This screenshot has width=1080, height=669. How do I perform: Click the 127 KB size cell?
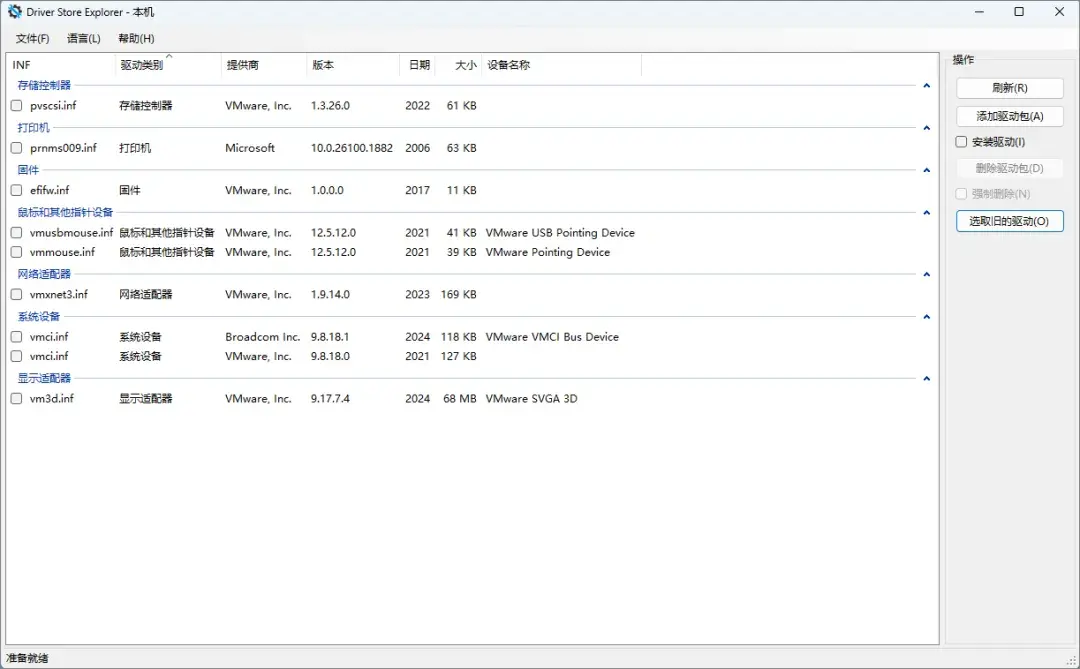459,356
